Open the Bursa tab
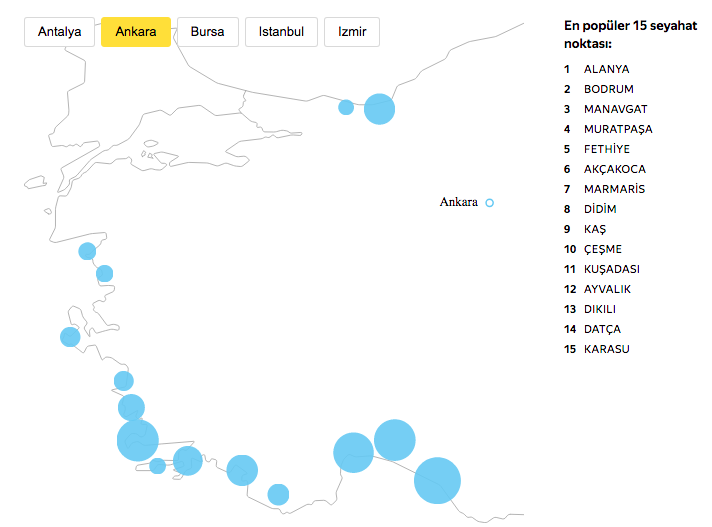The height and width of the screenshot is (527, 712). [208, 32]
